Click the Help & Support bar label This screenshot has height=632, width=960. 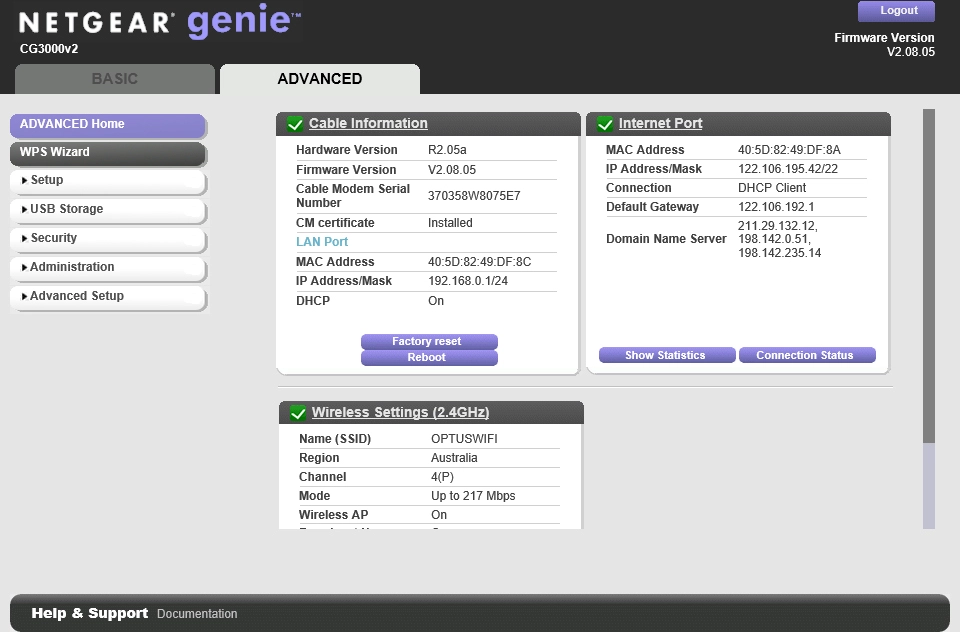[x=89, y=613]
